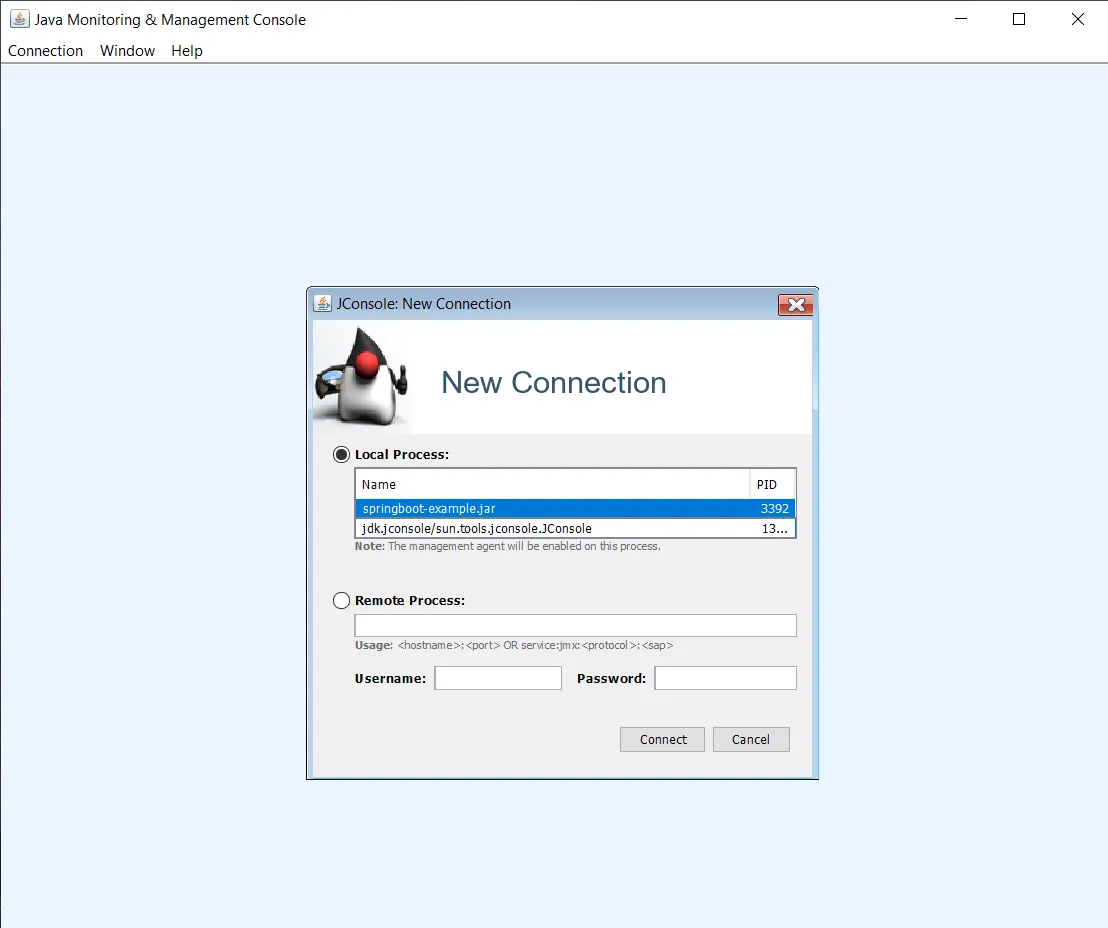The height and width of the screenshot is (928, 1108).
Task: Select the Remote Process radio button
Action: coord(341,601)
